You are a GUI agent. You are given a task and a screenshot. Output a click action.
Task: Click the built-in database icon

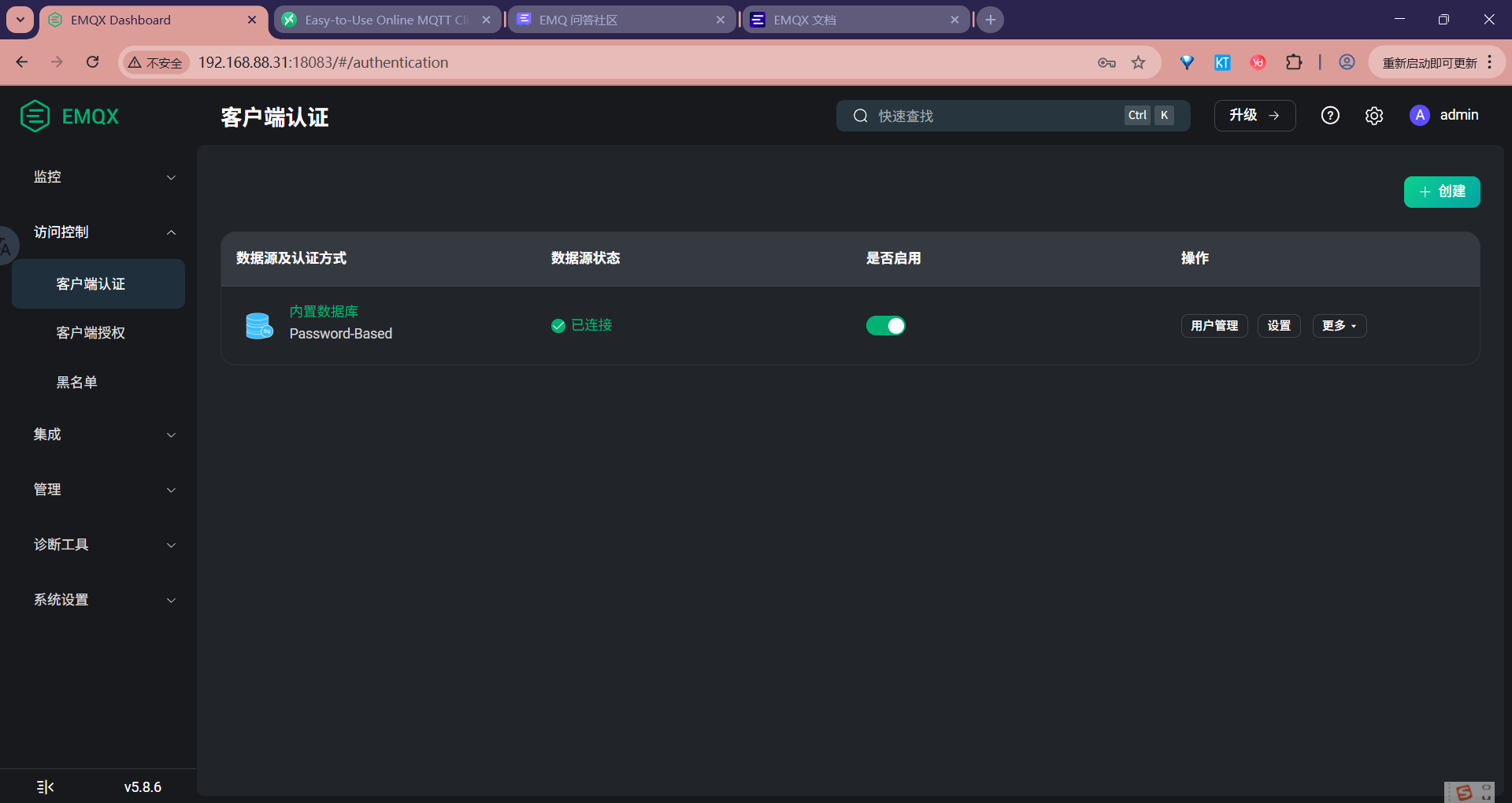point(259,325)
